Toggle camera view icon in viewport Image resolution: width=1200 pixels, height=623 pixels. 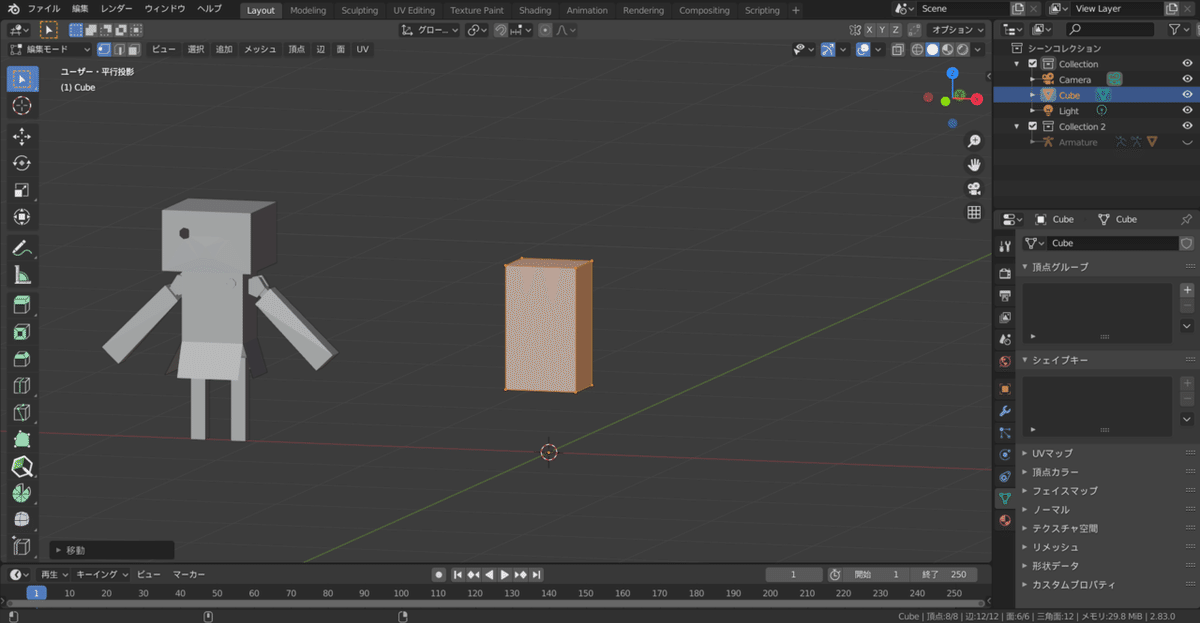point(974,189)
